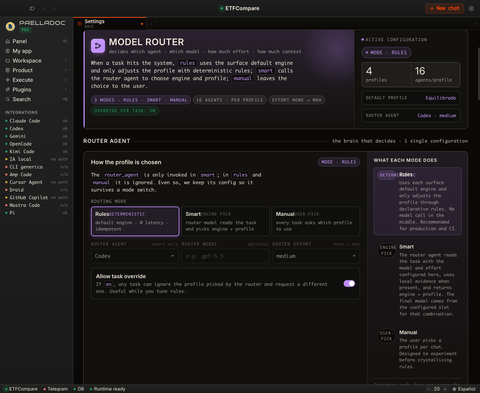Screen dimensions: 480x393
Task: Click the Claude Code integration status dot
Action: coord(6,121)
